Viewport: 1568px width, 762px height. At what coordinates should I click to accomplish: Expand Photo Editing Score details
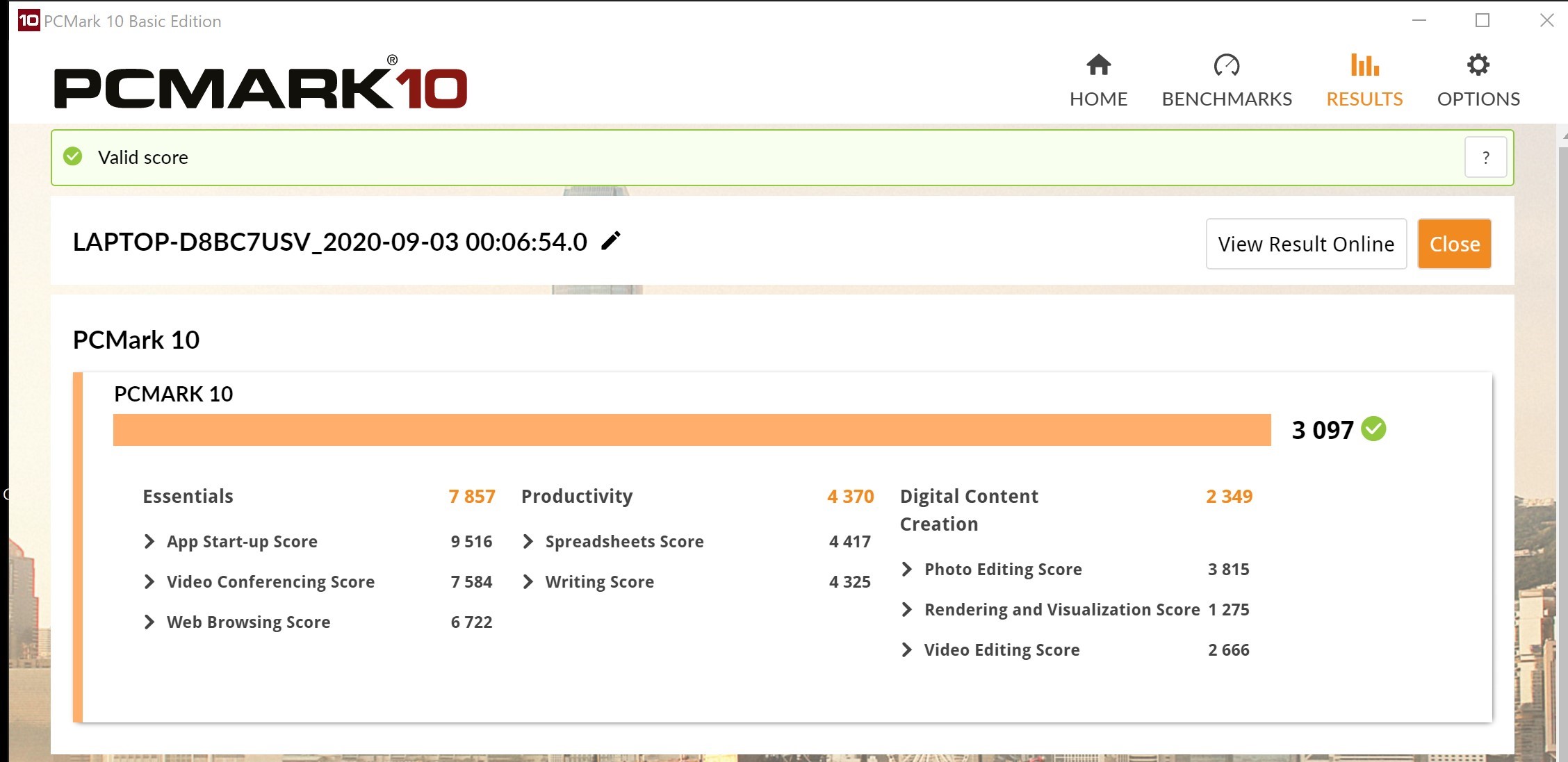[906, 570]
